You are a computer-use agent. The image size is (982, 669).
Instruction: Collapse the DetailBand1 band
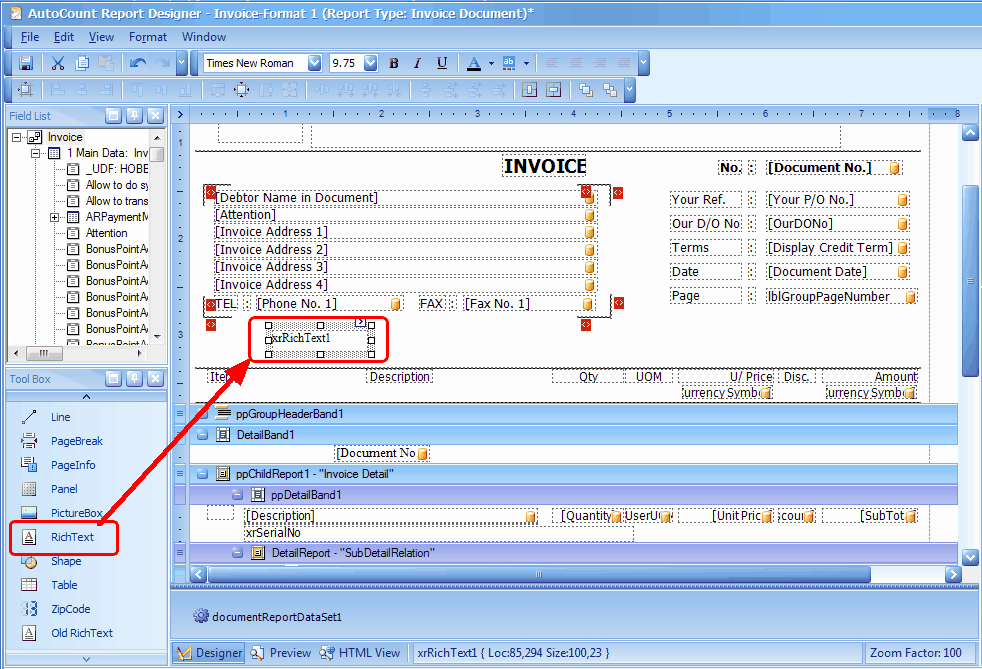(202, 435)
